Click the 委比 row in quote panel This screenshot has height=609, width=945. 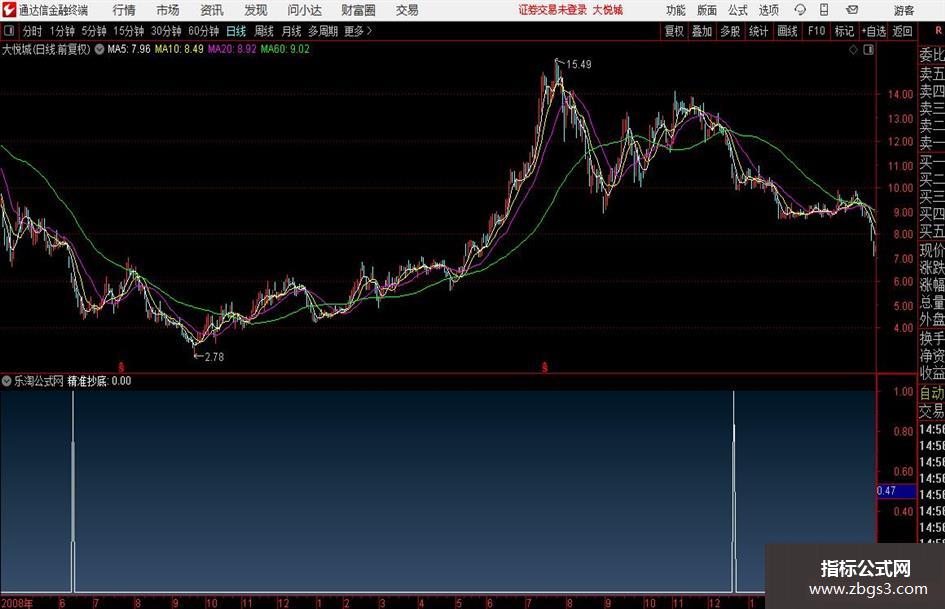coord(932,55)
